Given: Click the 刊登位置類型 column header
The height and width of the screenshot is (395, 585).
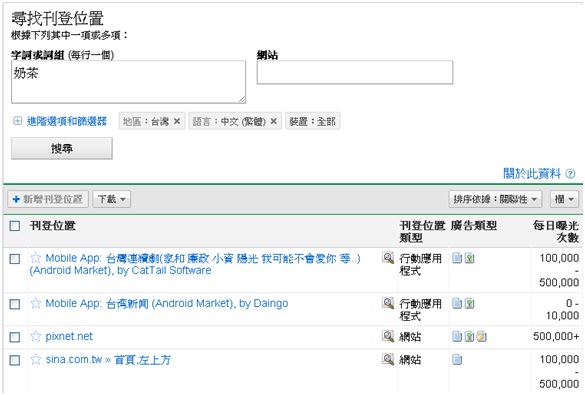Looking at the screenshot, I should coord(422,231).
